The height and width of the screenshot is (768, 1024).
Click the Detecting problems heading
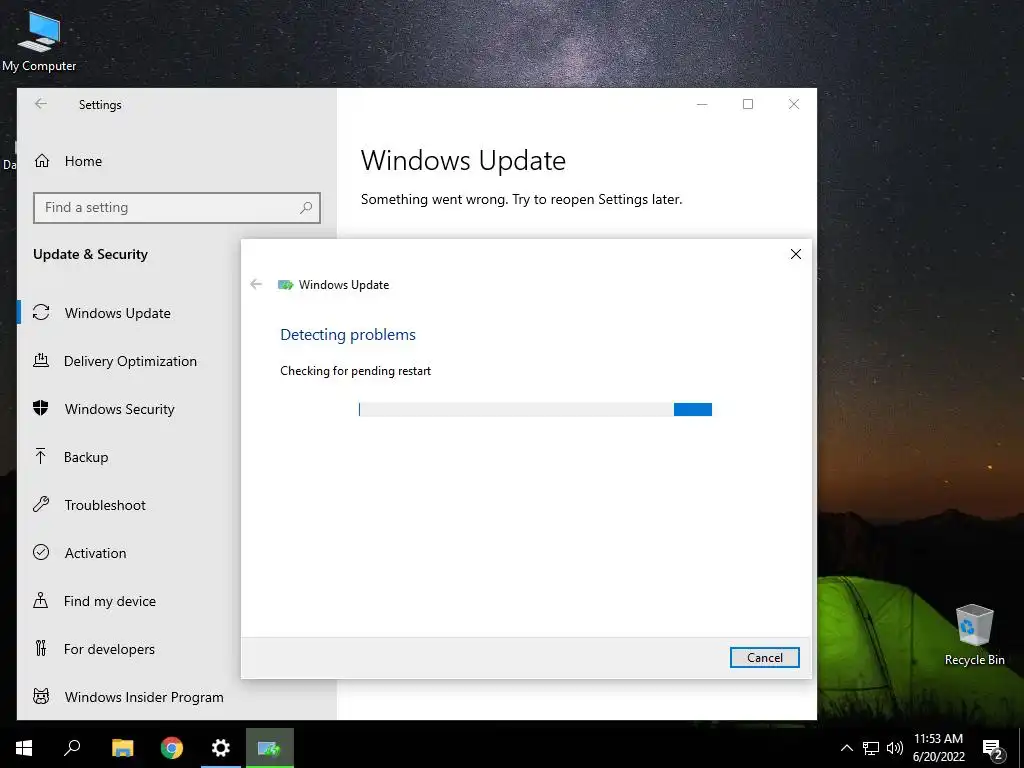(347, 334)
